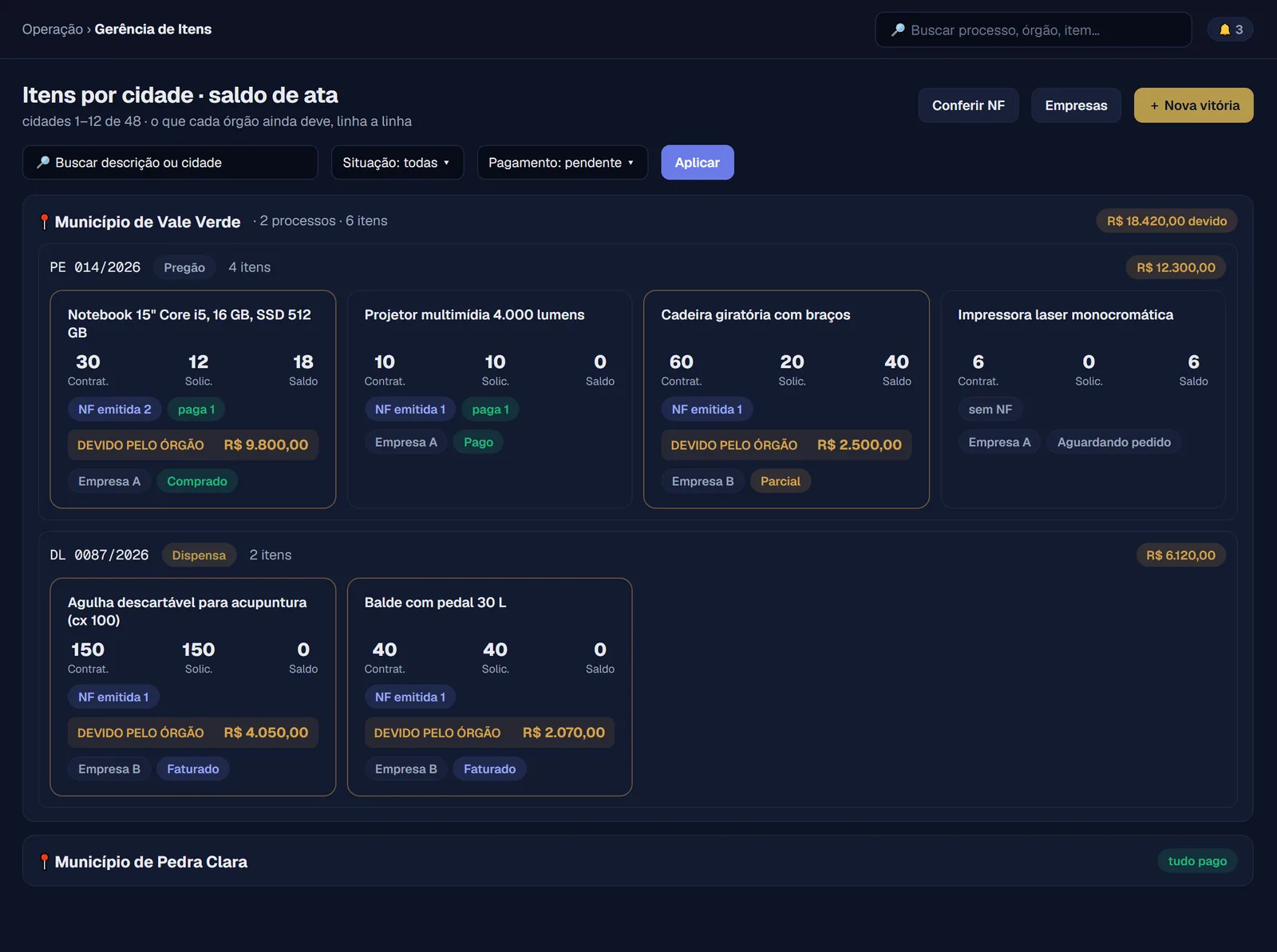This screenshot has height=952, width=1277.
Task: Open the Impressora laser monocromática card
Action: (x=1083, y=399)
